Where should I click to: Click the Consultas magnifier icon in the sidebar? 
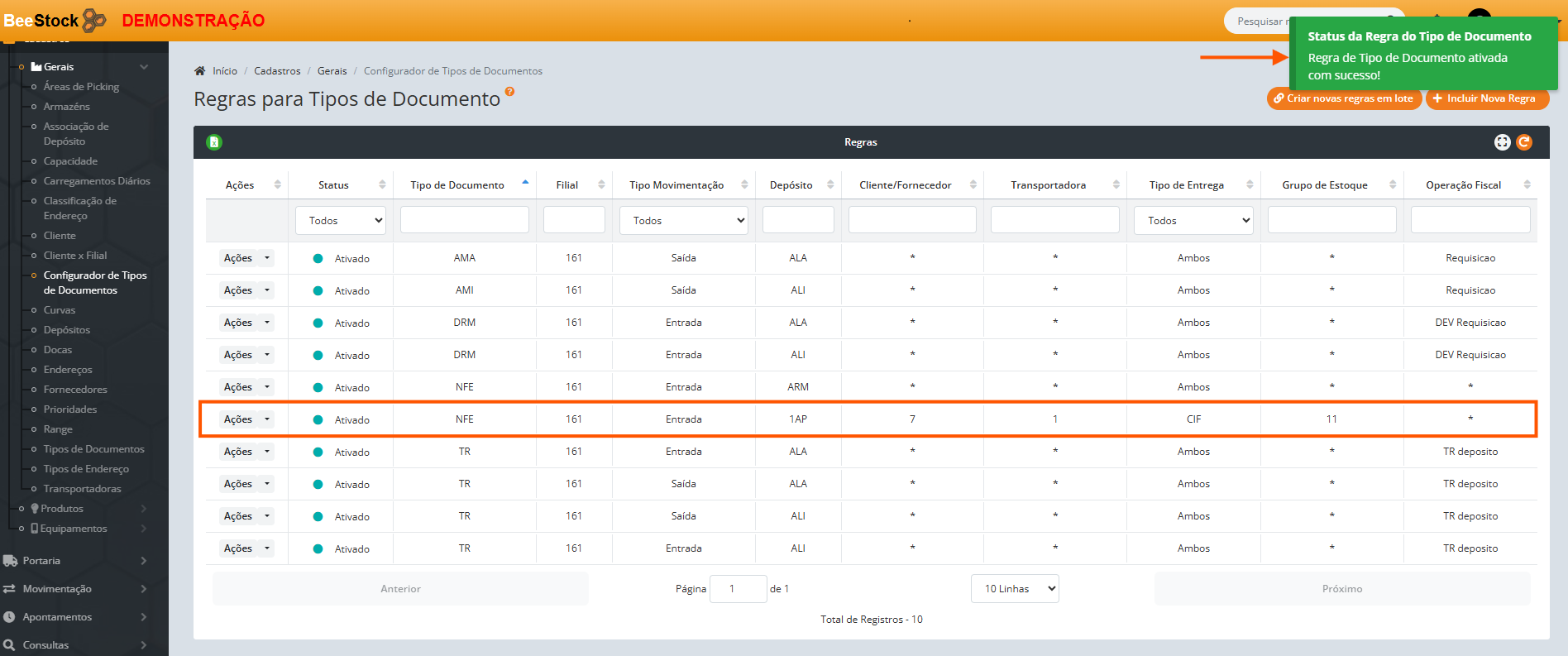click(x=10, y=645)
